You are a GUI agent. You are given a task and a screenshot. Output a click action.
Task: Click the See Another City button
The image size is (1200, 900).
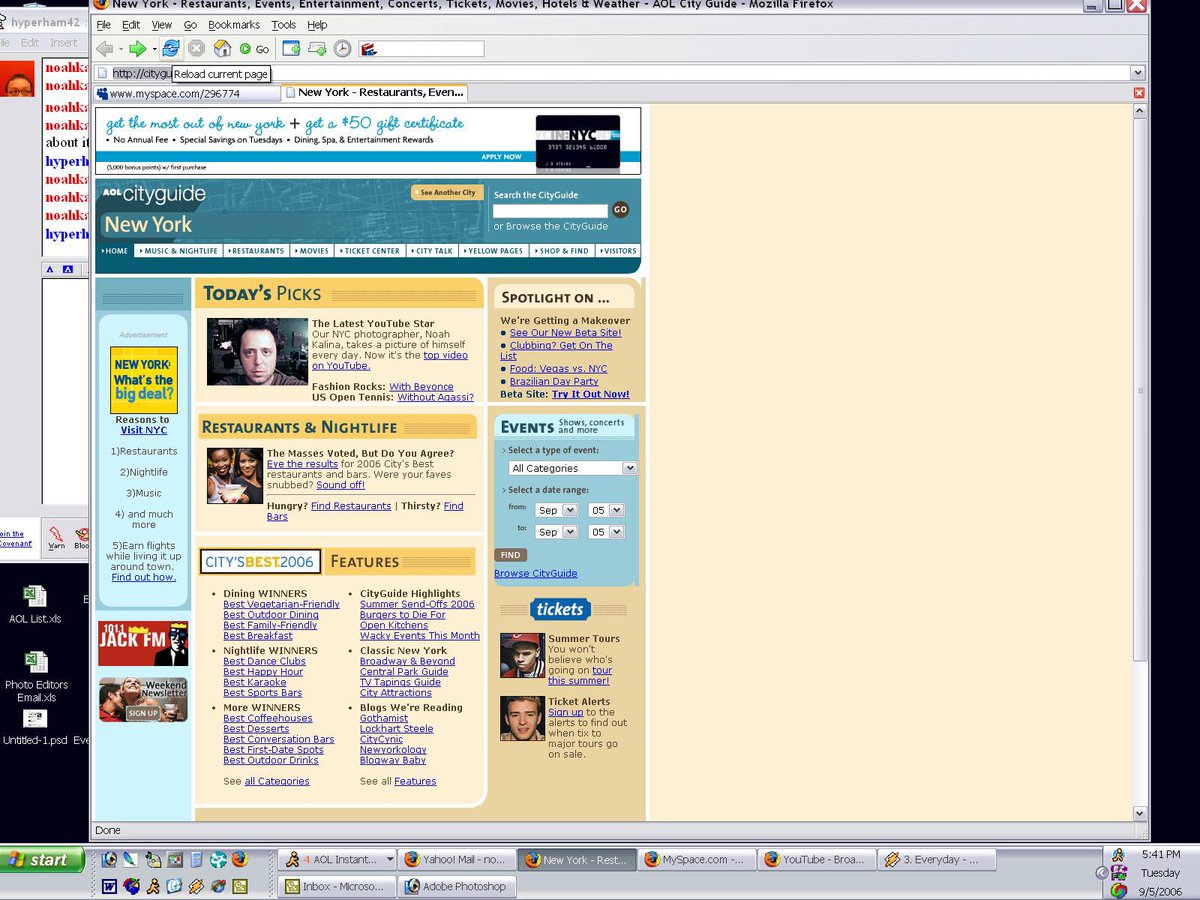447,192
